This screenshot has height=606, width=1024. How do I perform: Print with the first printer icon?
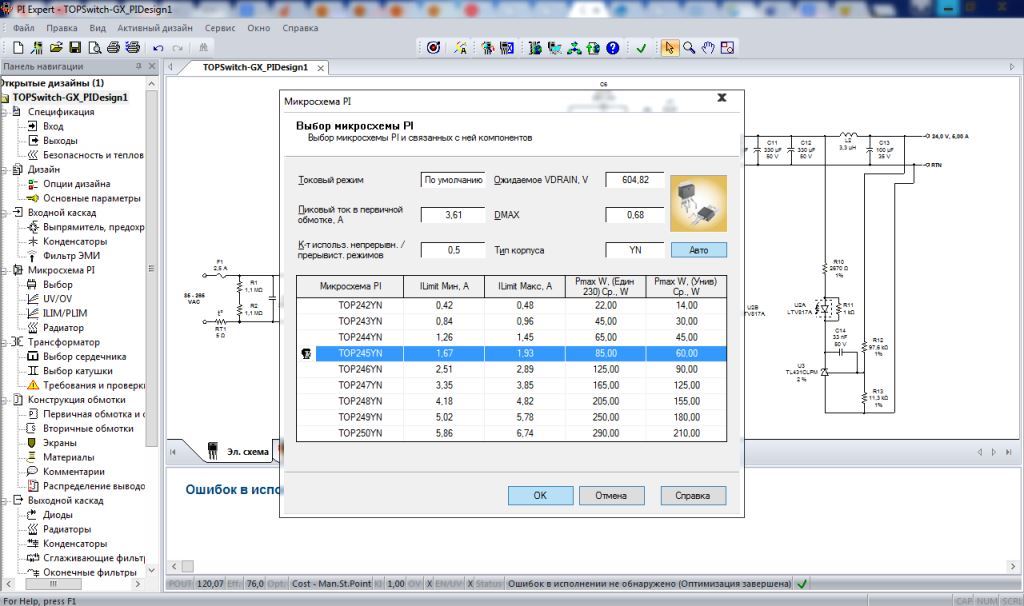pos(114,48)
